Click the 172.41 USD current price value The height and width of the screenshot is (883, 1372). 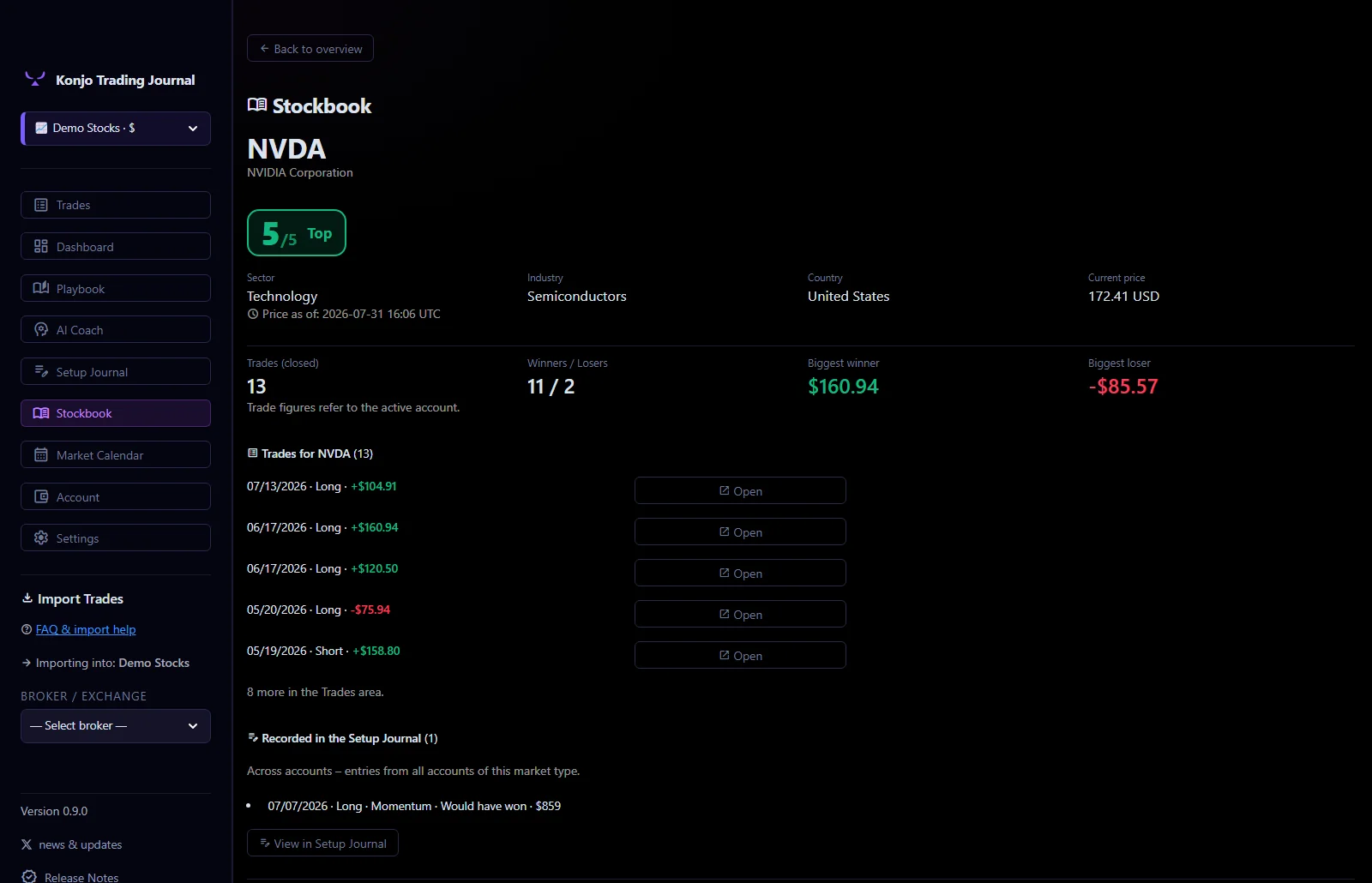tap(1123, 296)
